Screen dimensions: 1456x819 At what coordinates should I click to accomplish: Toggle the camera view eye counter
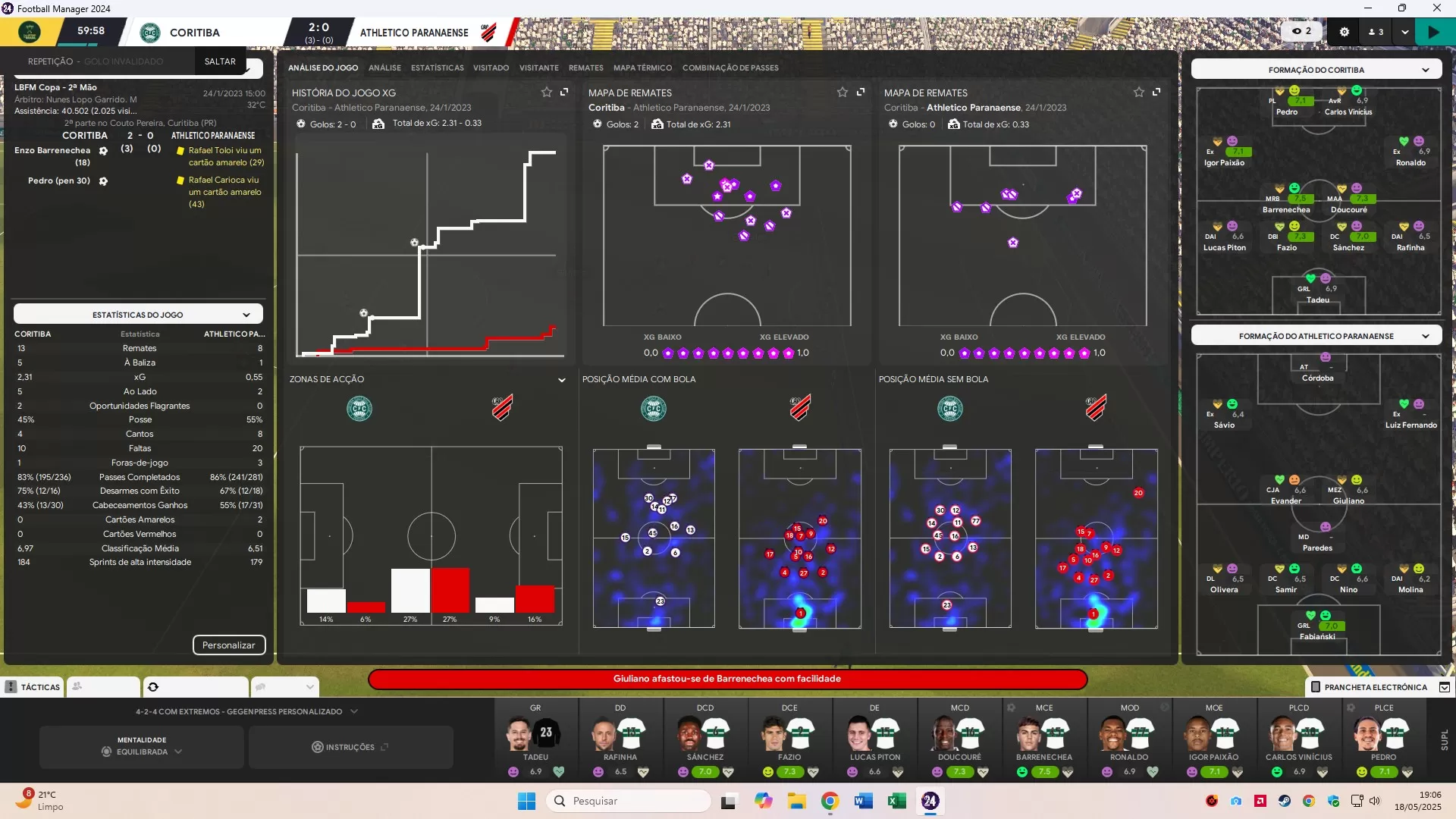pyautogui.click(x=1301, y=32)
